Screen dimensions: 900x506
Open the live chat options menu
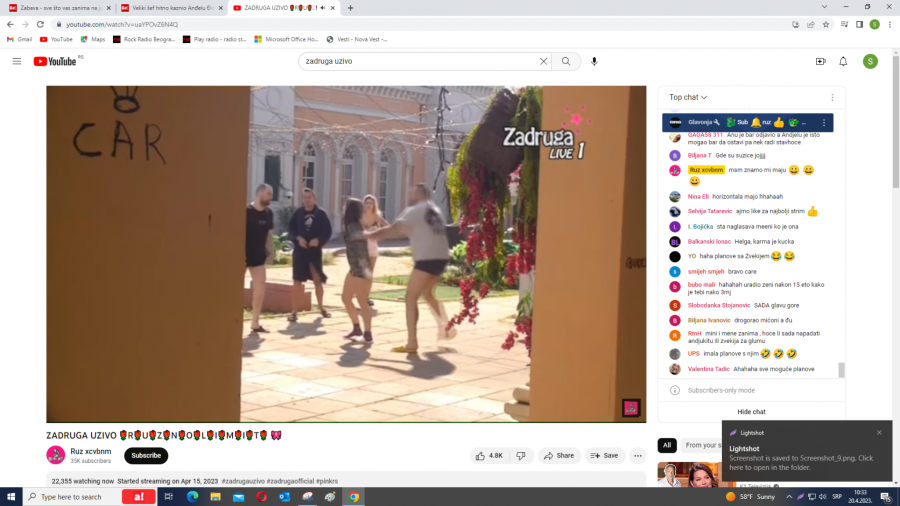pos(832,97)
